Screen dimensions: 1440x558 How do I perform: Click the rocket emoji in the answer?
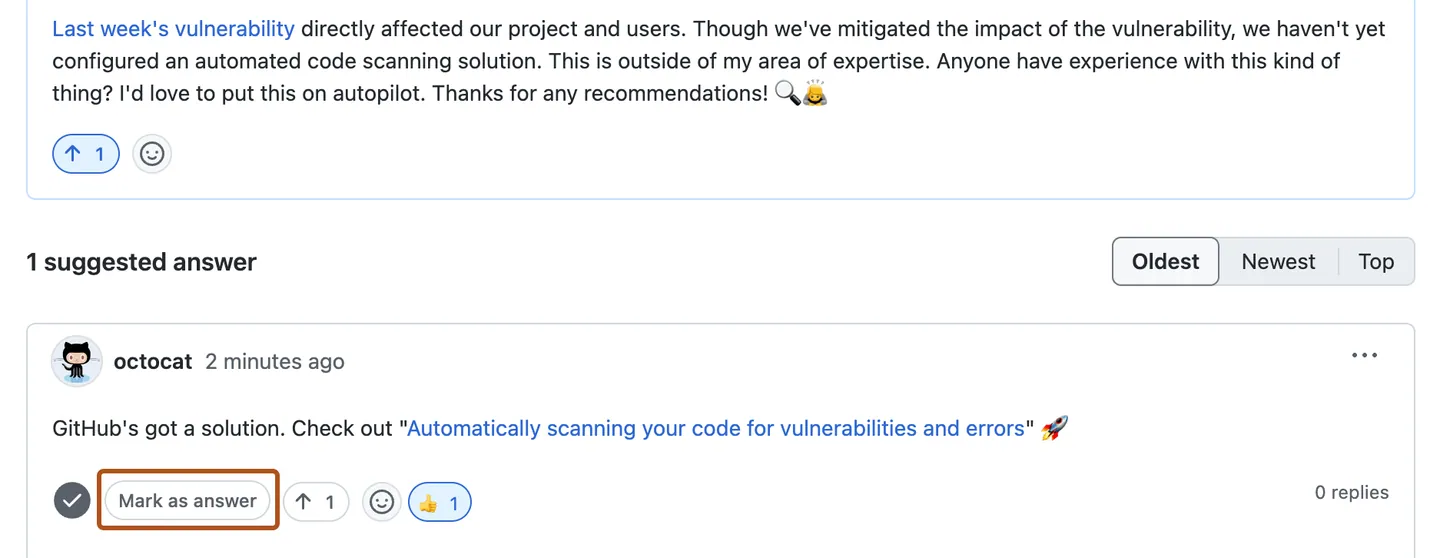1054,429
